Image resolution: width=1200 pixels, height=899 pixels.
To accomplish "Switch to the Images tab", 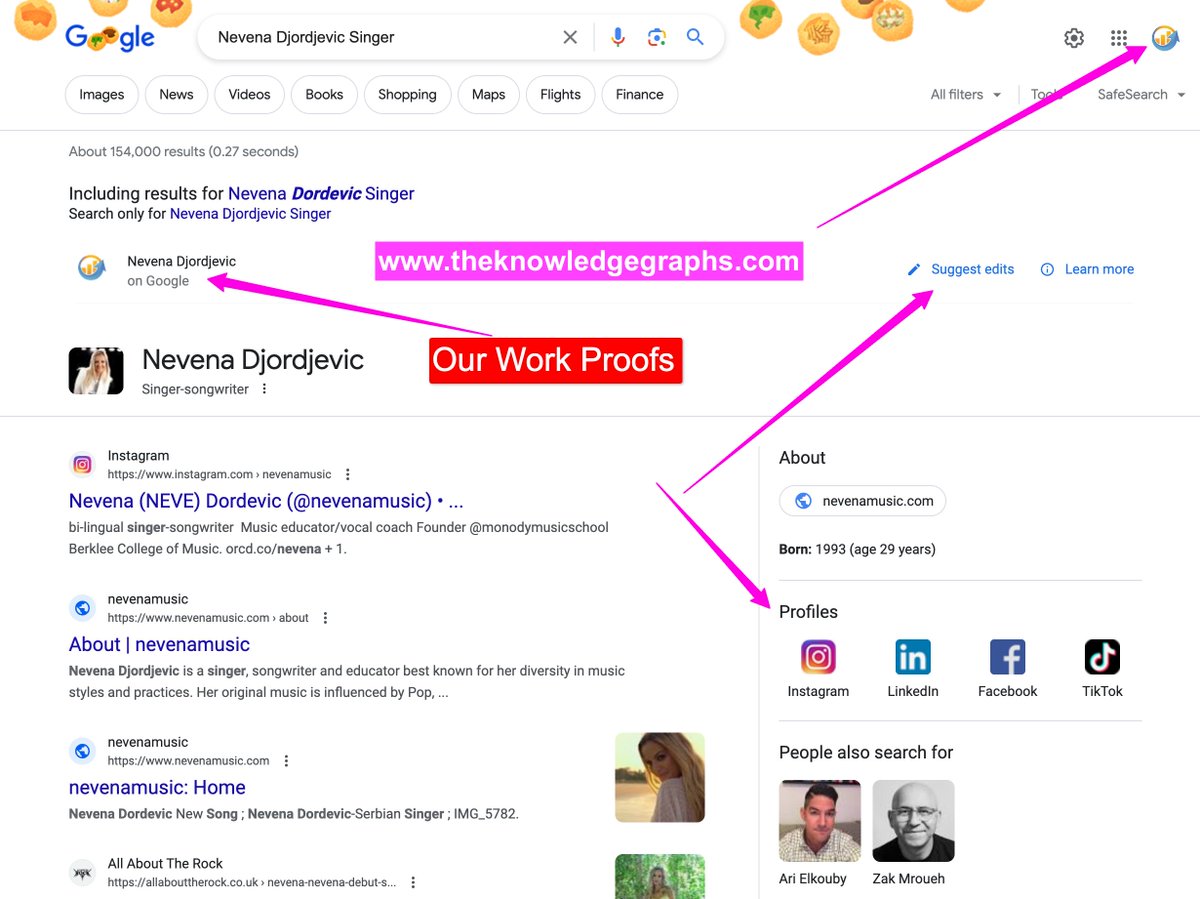I will pyautogui.click(x=101, y=95).
